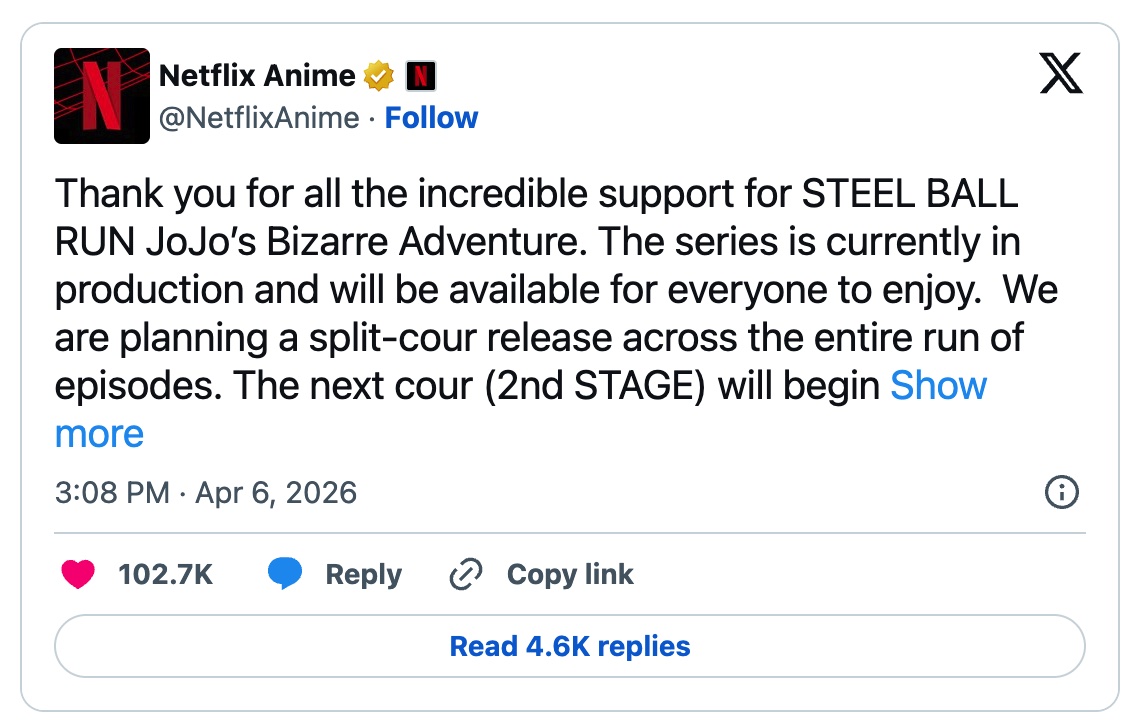Click the small Netflix affiliation badge
This screenshot has height=724, width=1138.
421,75
